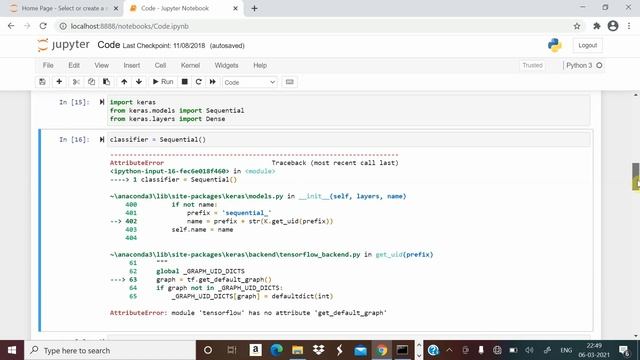Open the notifications action center

624,350
